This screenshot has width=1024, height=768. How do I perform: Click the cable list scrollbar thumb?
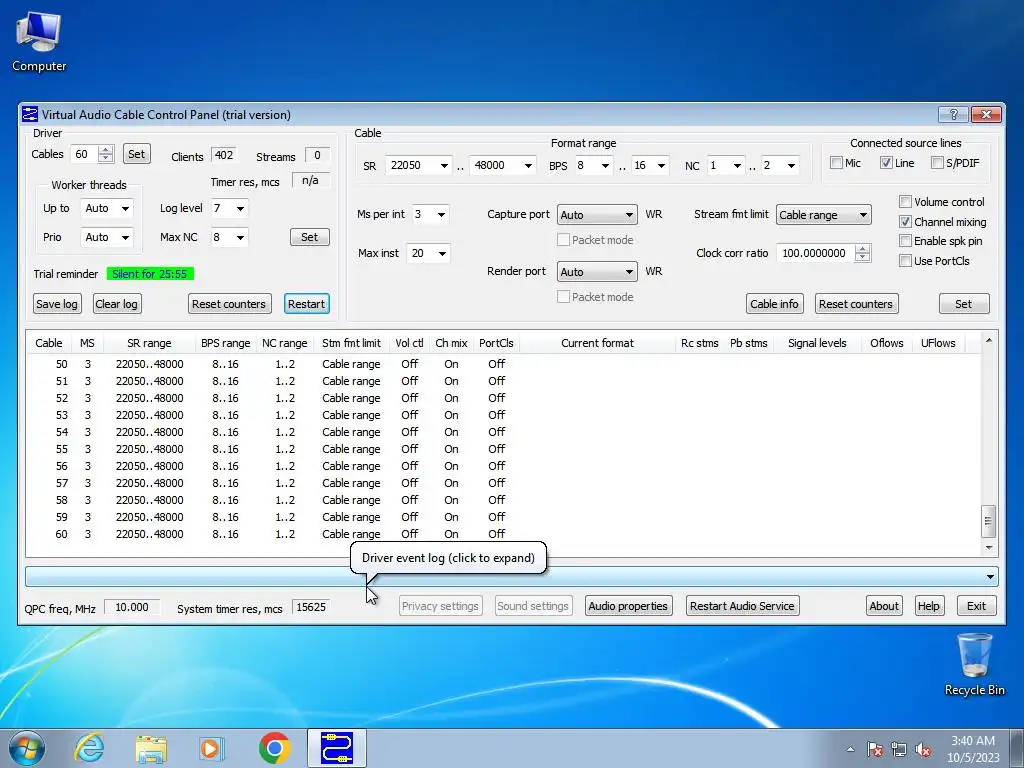987,520
